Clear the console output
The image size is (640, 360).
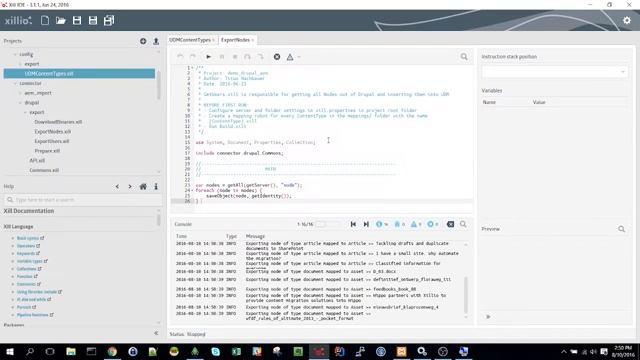[450, 224]
